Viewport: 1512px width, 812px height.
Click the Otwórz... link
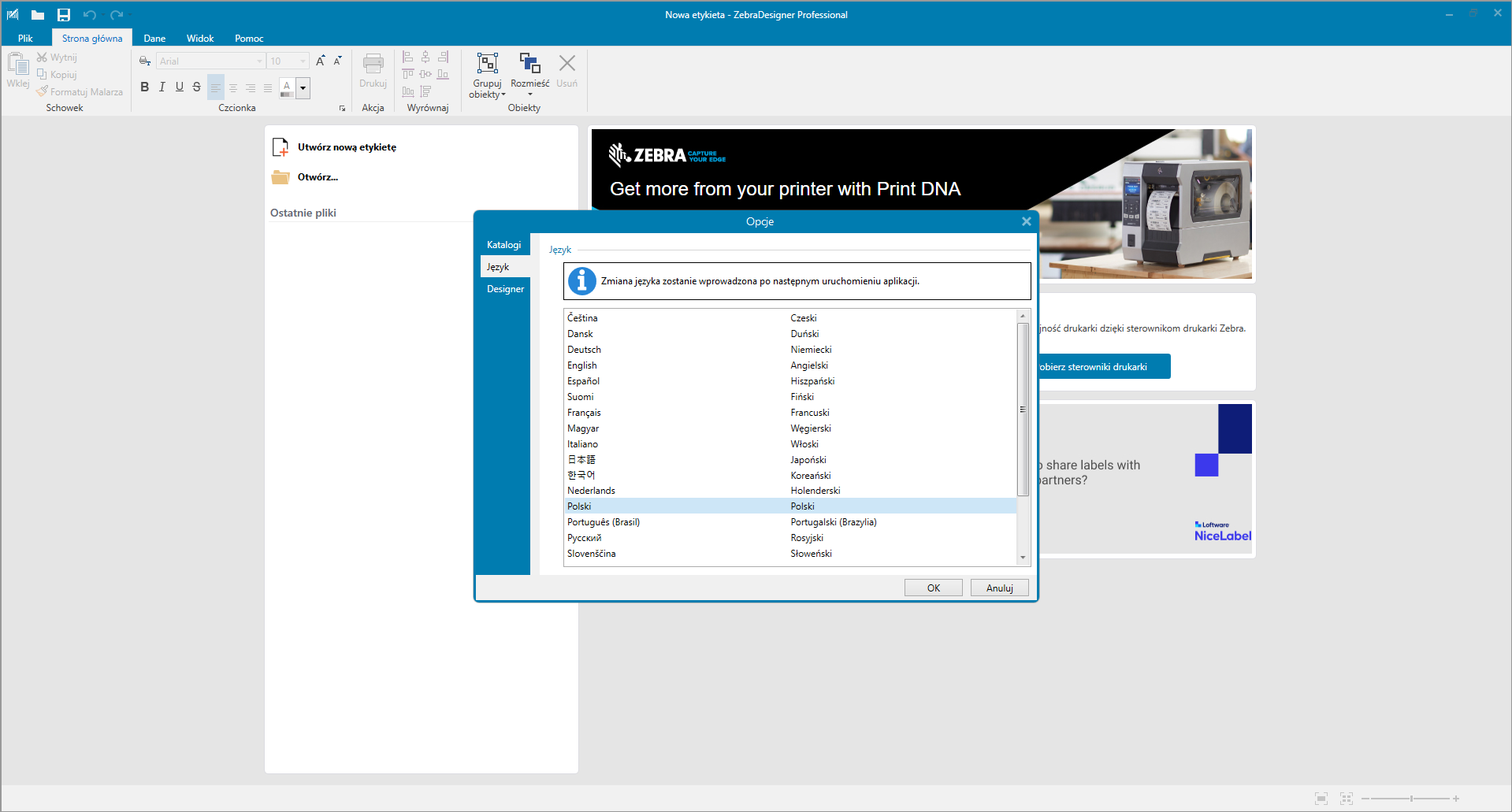tap(318, 177)
